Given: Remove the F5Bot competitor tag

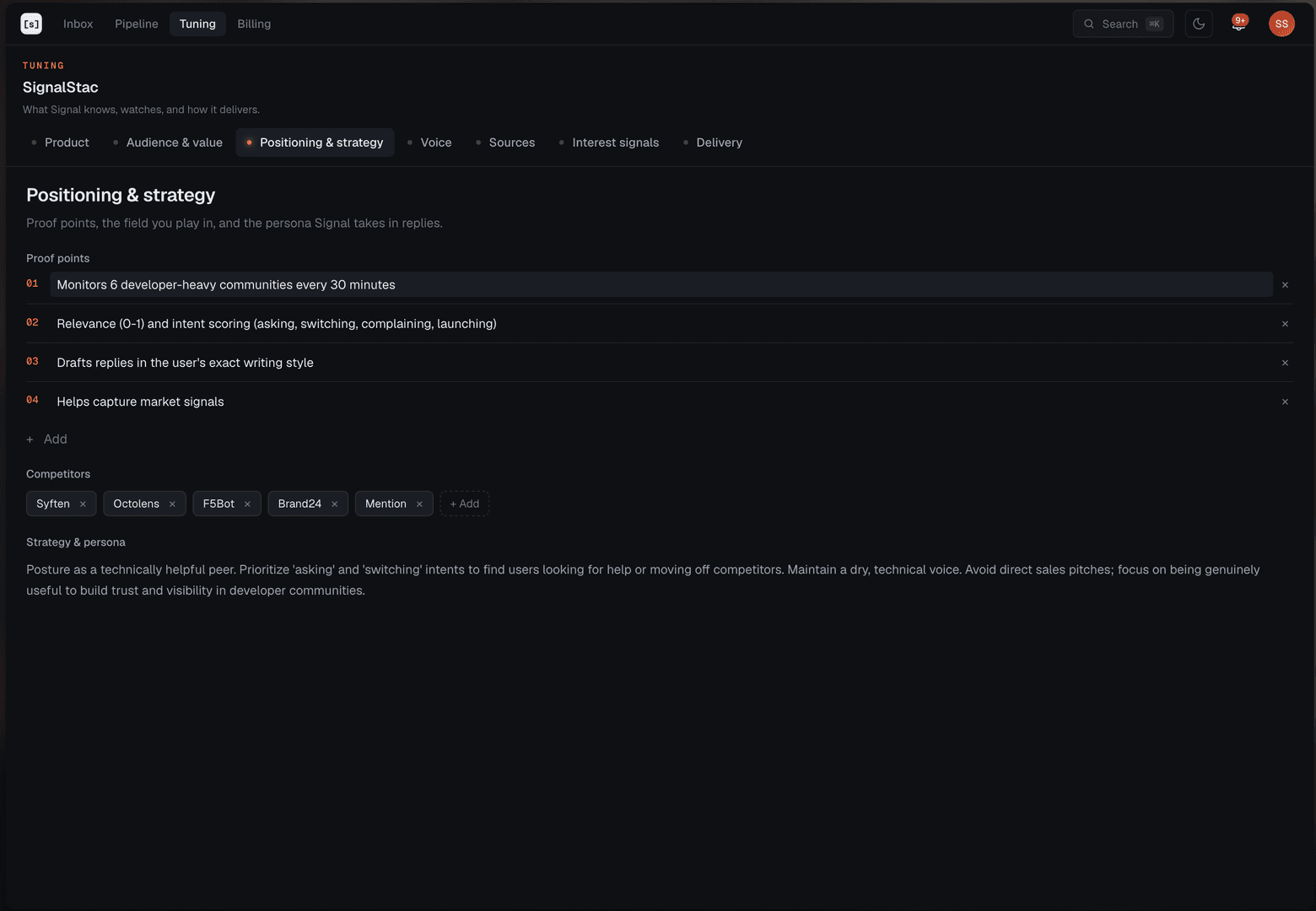Looking at the screenshot, I should click(x=247, y=504).
